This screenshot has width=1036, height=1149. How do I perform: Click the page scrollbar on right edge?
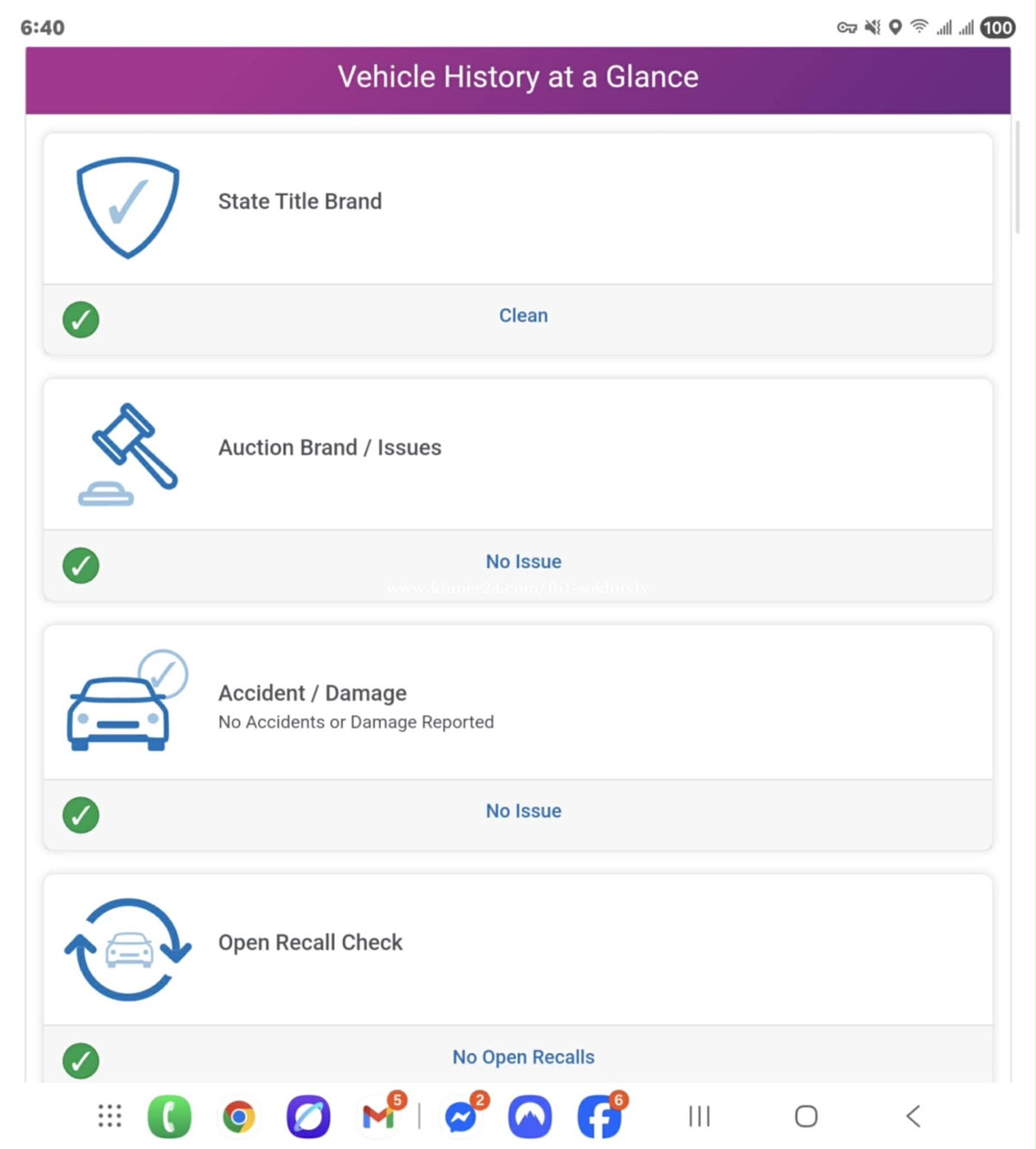coord(1017,177)
